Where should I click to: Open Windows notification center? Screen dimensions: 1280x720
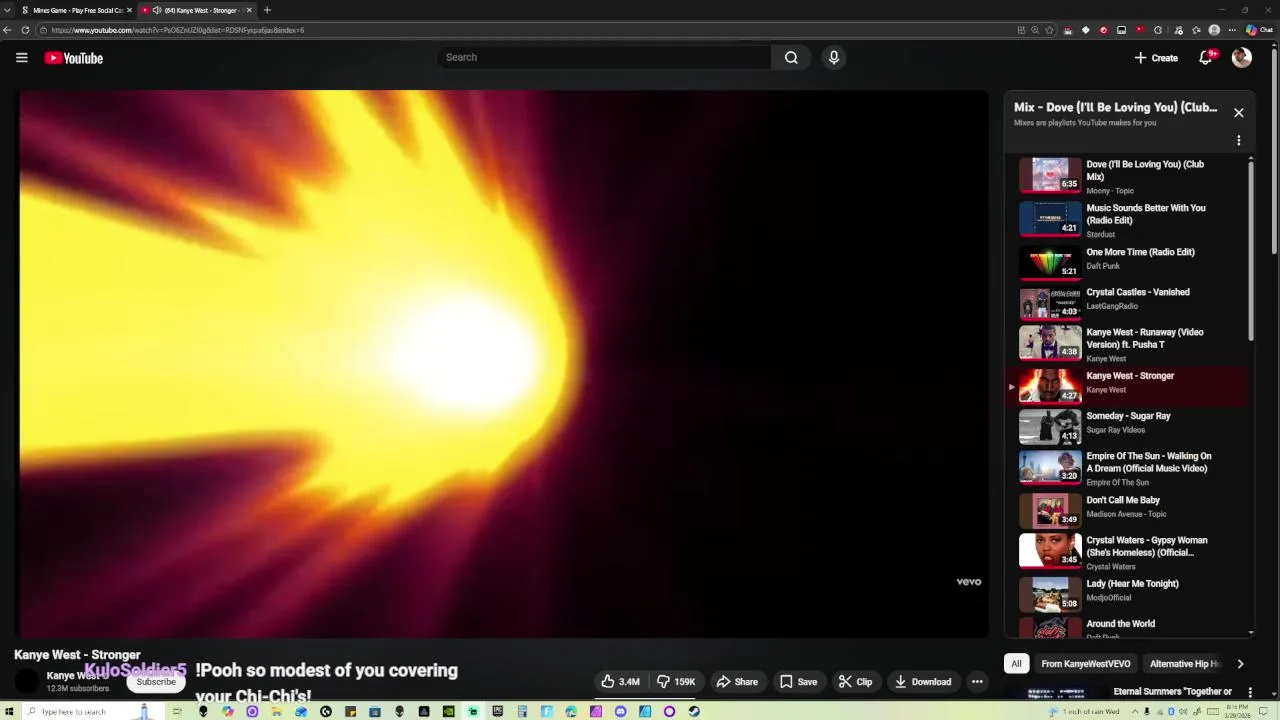pos(1264,712)
